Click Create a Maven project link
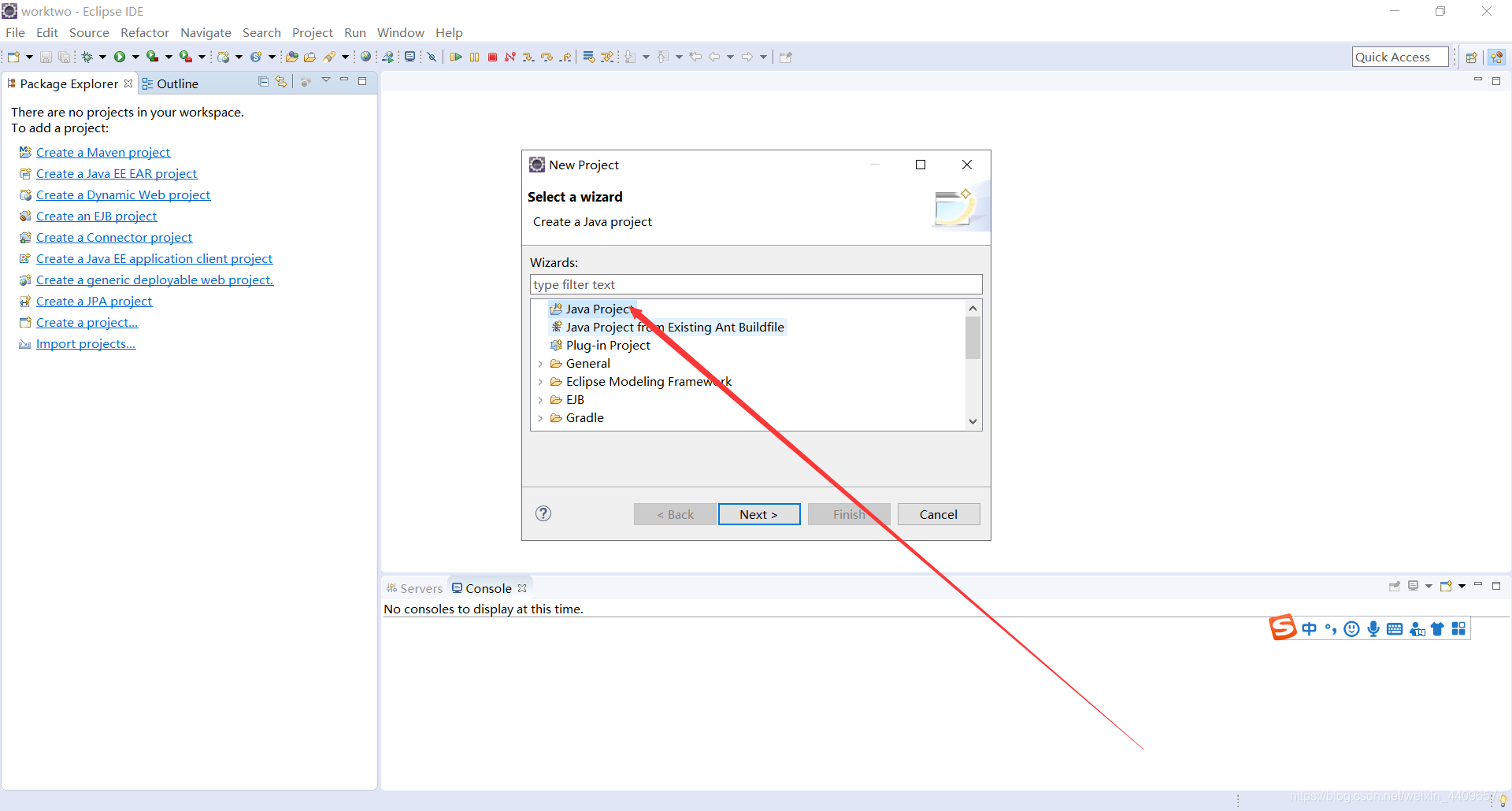Screen dimensions: 1512x811 103,152
